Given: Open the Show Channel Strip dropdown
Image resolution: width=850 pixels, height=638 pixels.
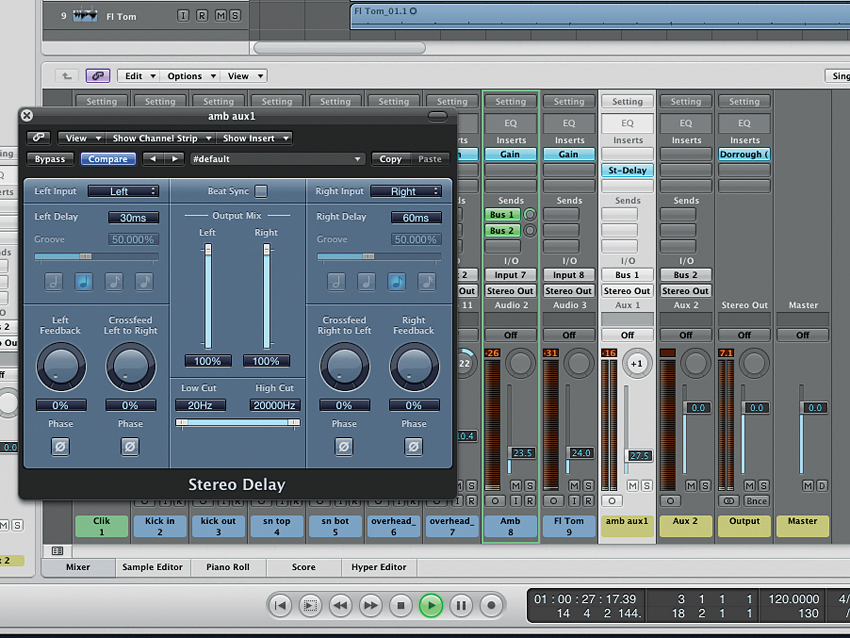Looking at the screenshot, I should [x=160, y=138].
